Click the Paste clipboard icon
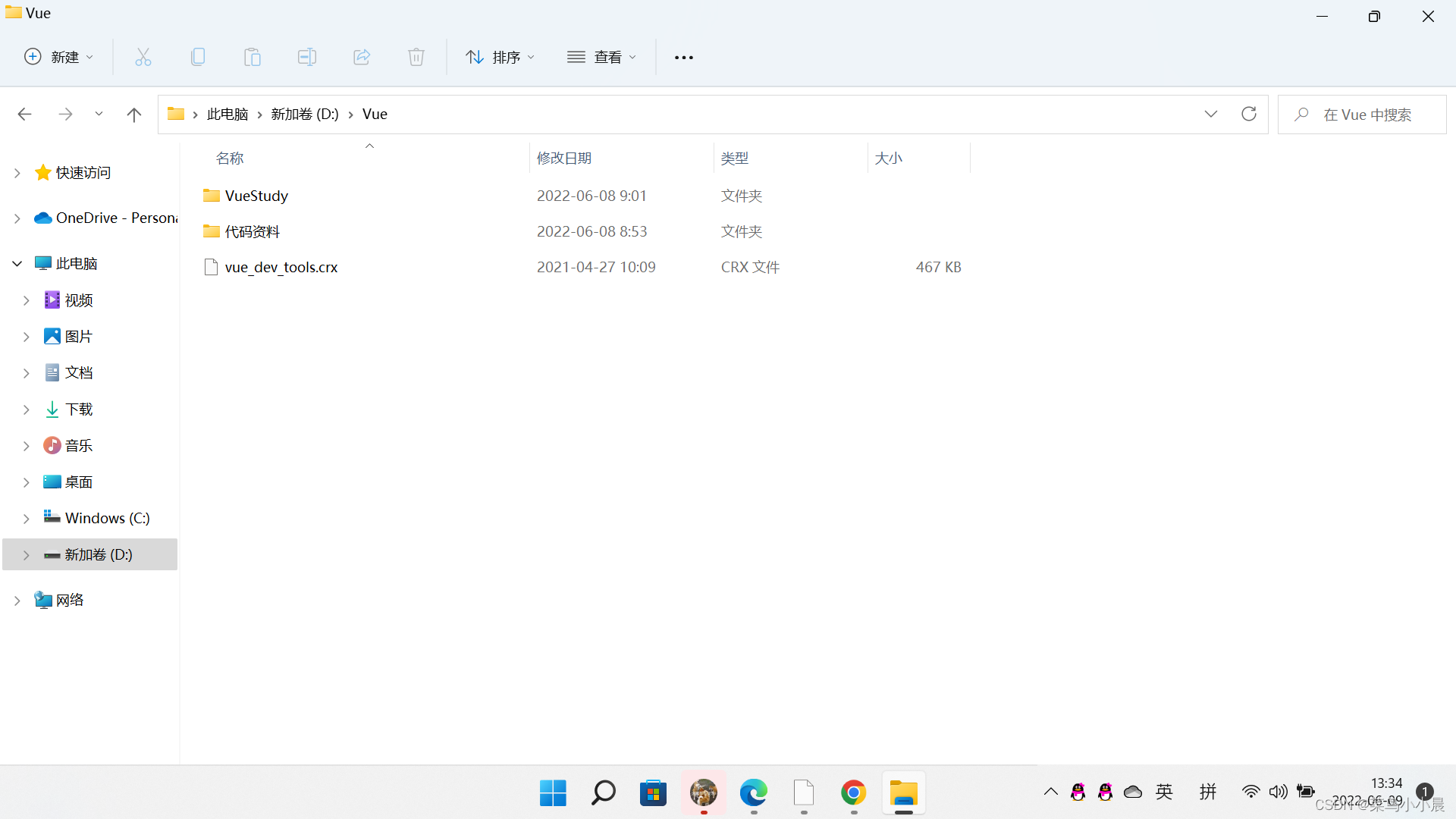 click(253, 57)
